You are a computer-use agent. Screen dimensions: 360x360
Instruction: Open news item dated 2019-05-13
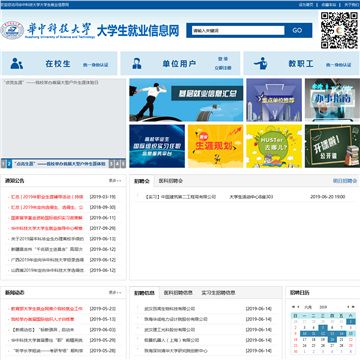pyautogui.click(x=43, y=319)
